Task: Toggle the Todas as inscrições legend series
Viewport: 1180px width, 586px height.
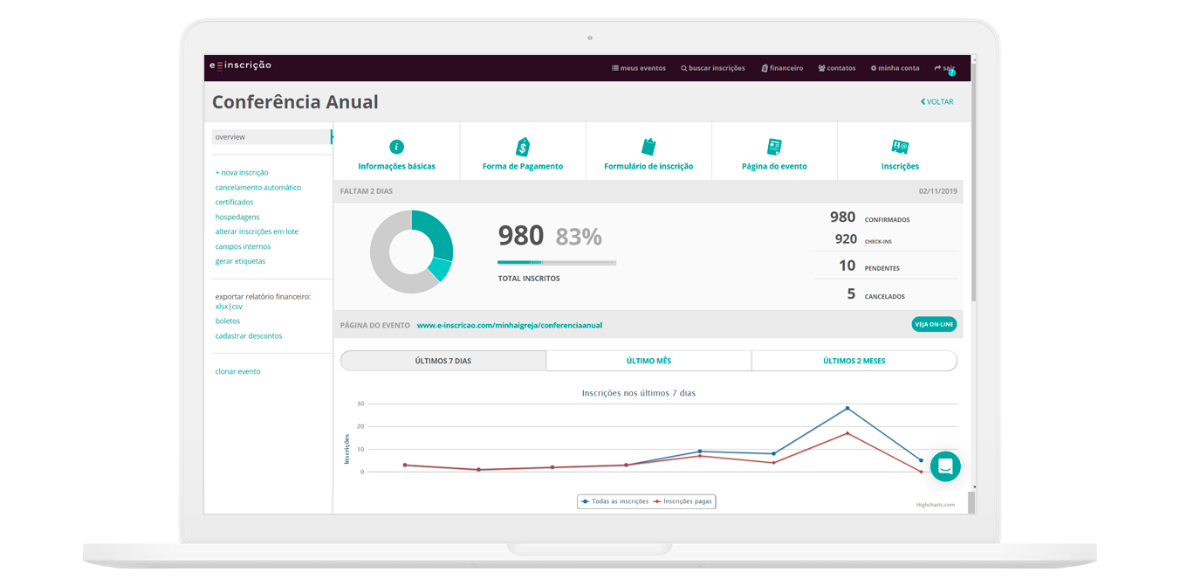Action: (x=614, y=501)
